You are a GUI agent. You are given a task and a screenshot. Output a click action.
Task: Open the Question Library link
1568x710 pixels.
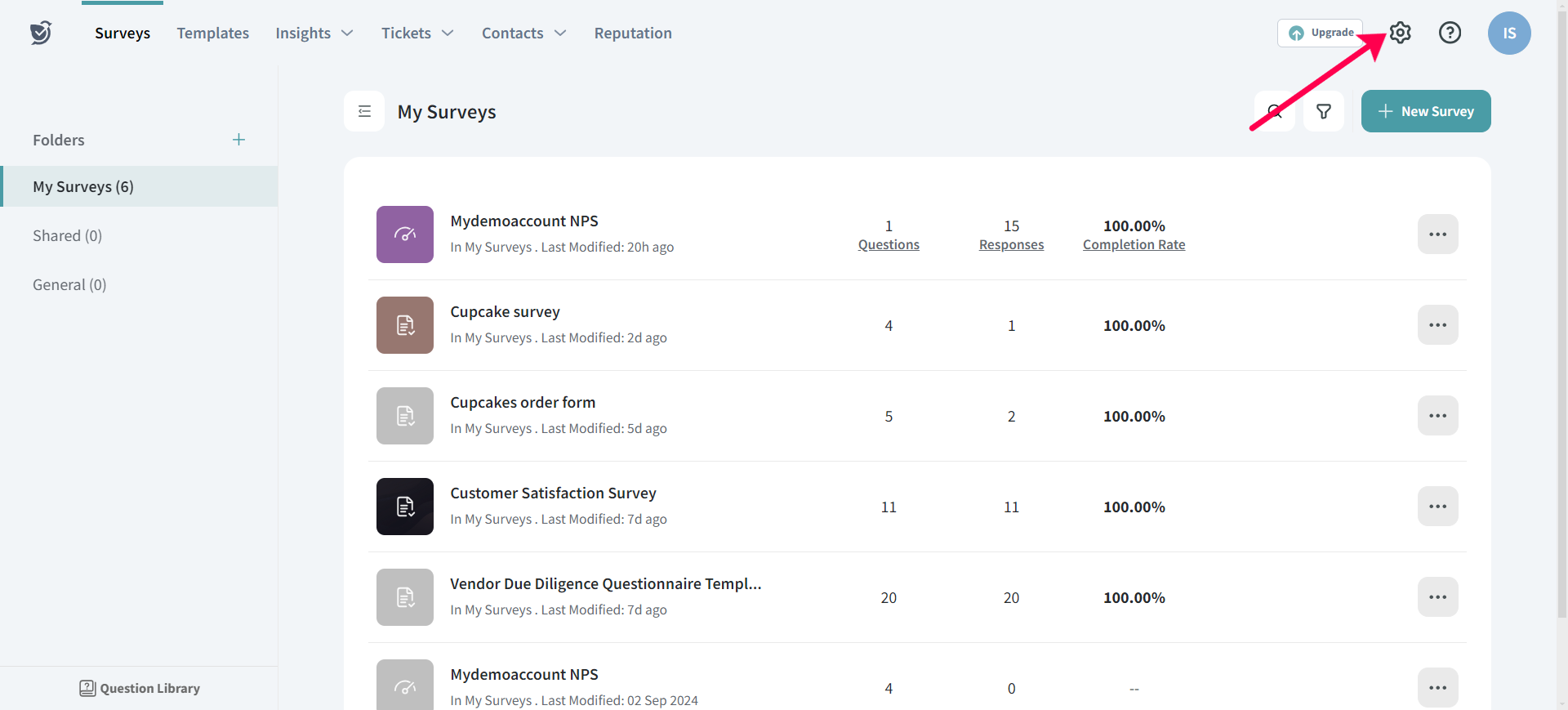tap(140, 688)
